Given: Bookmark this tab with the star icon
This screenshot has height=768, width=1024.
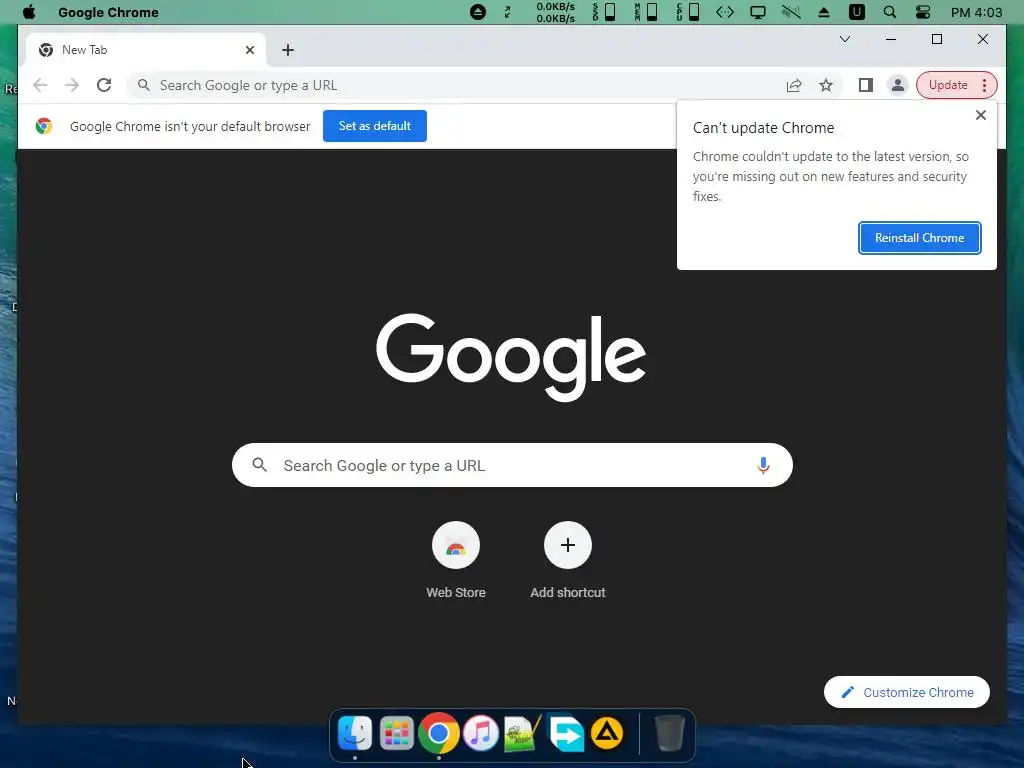Looking at the screenshot, I should (x=826, y=86).
